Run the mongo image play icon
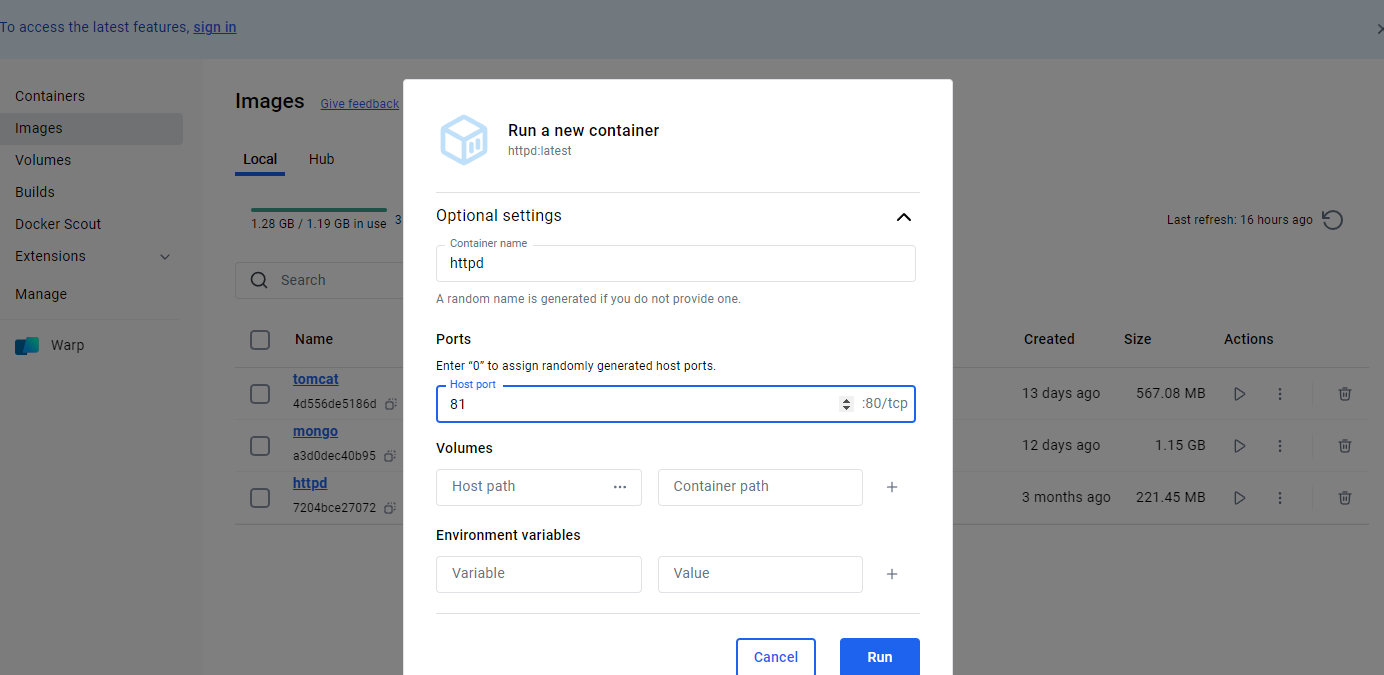This screenshot has width=1384, height=675. tap(1240, 446)
